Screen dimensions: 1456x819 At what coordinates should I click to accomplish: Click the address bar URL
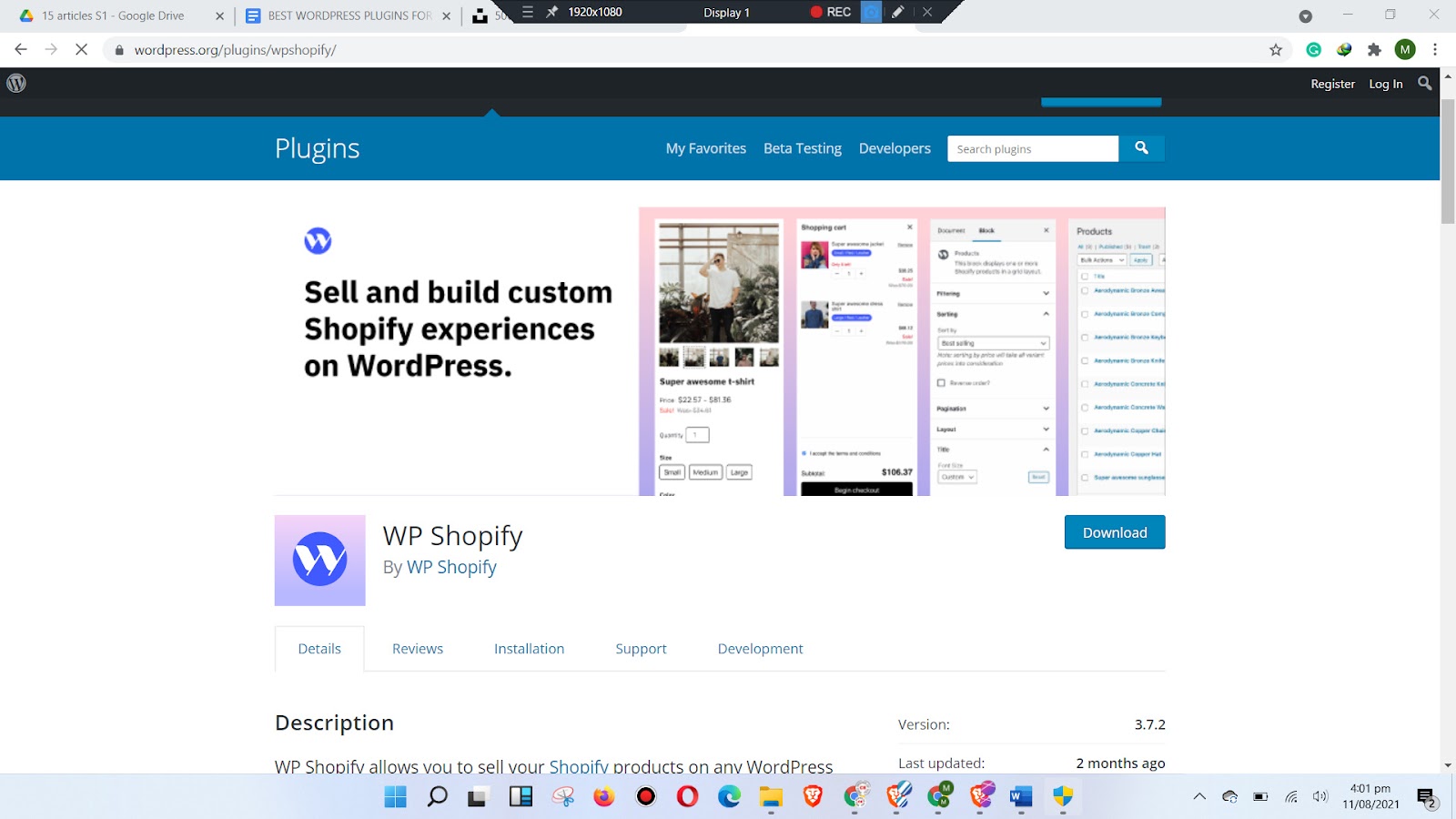[235, 50]
